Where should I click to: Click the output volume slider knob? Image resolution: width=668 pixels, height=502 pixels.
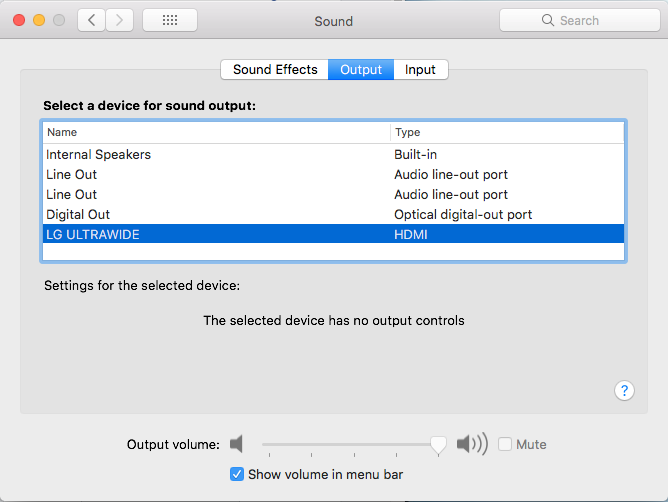437,445
